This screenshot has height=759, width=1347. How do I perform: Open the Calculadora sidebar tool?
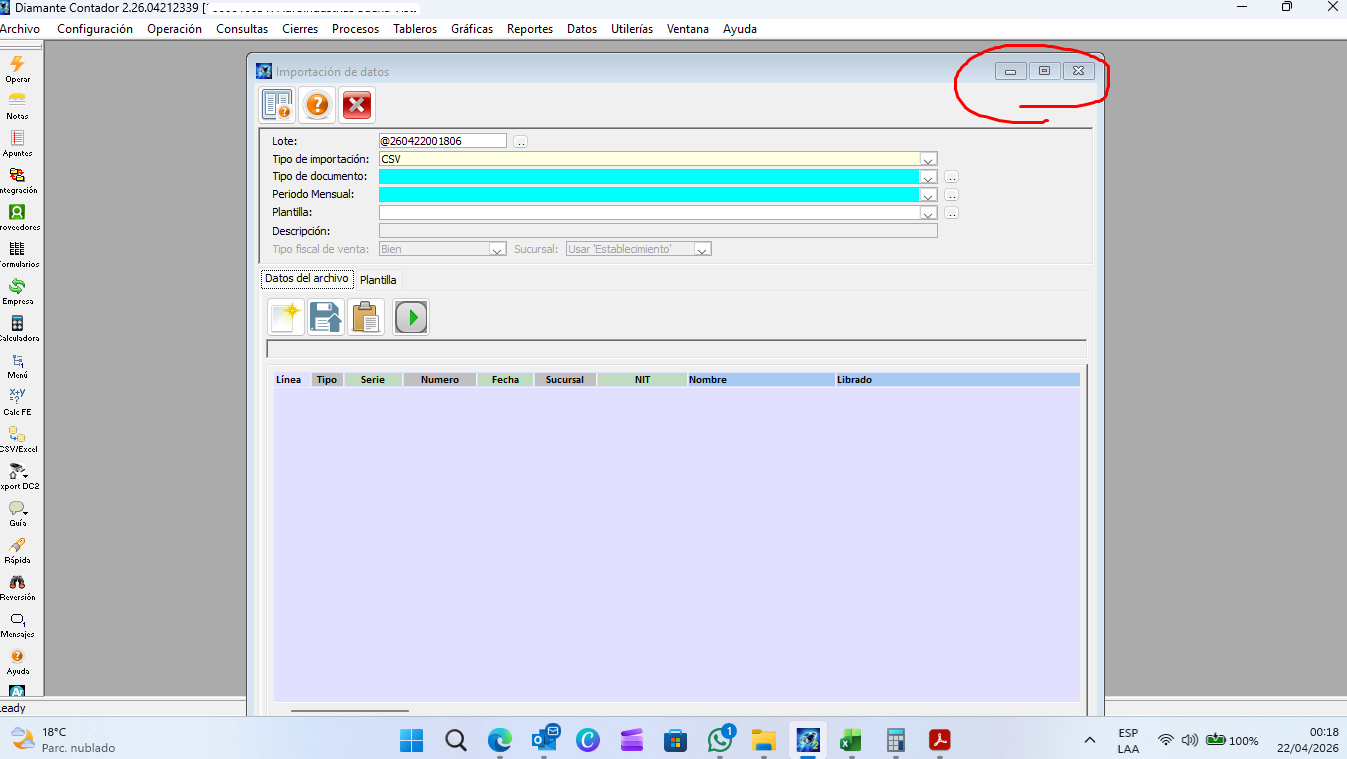click(17, 324)
